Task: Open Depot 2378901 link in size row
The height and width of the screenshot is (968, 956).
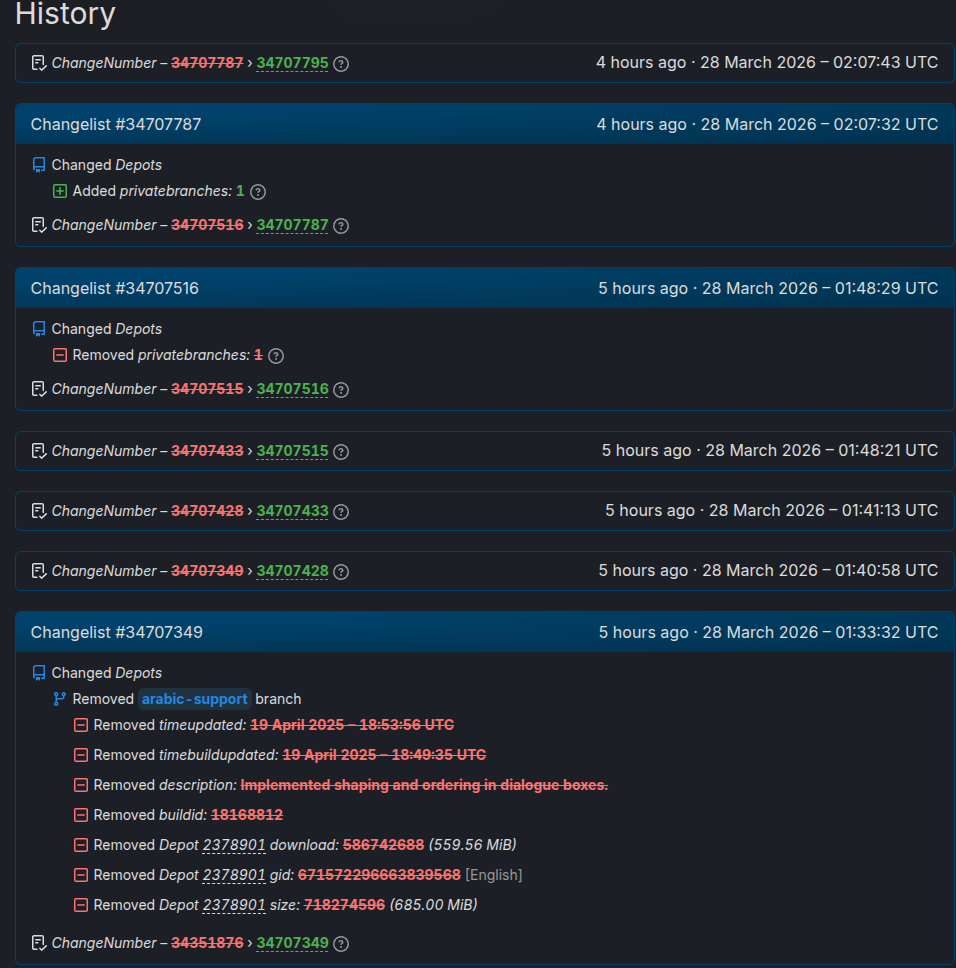Action: (x=234, y=904)
